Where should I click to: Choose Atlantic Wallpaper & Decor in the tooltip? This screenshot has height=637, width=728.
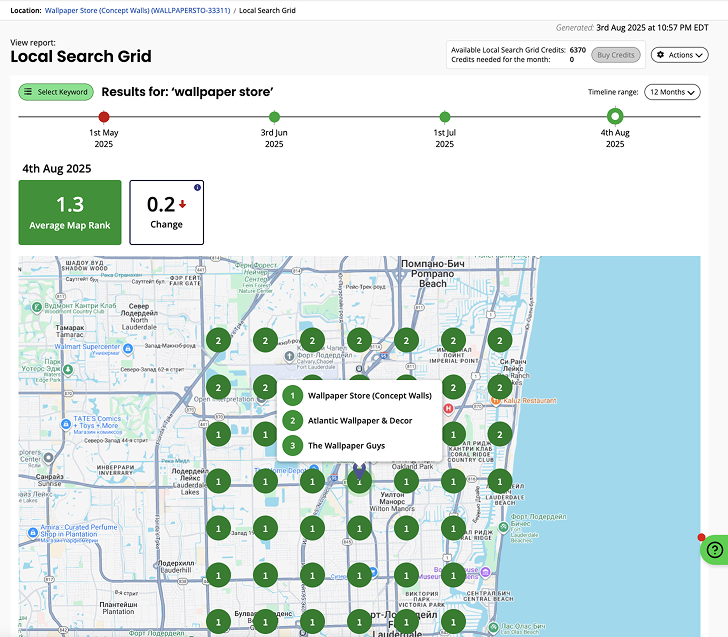359,421
